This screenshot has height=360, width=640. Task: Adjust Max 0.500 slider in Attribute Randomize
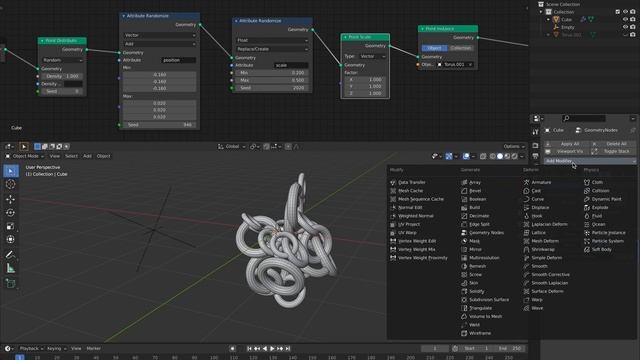[272, 80]
